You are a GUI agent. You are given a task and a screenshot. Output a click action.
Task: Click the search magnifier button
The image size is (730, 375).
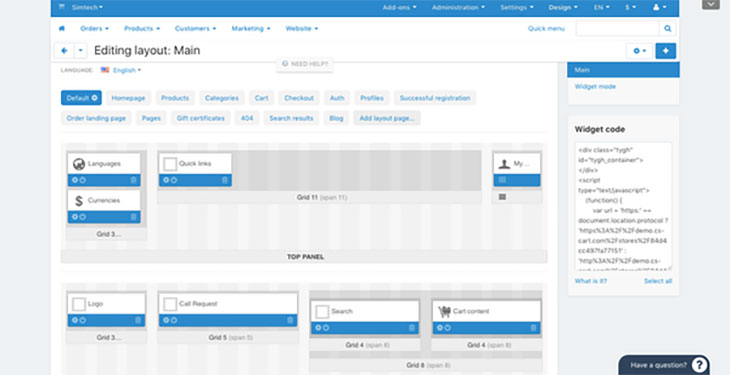(x=668, y=28)
